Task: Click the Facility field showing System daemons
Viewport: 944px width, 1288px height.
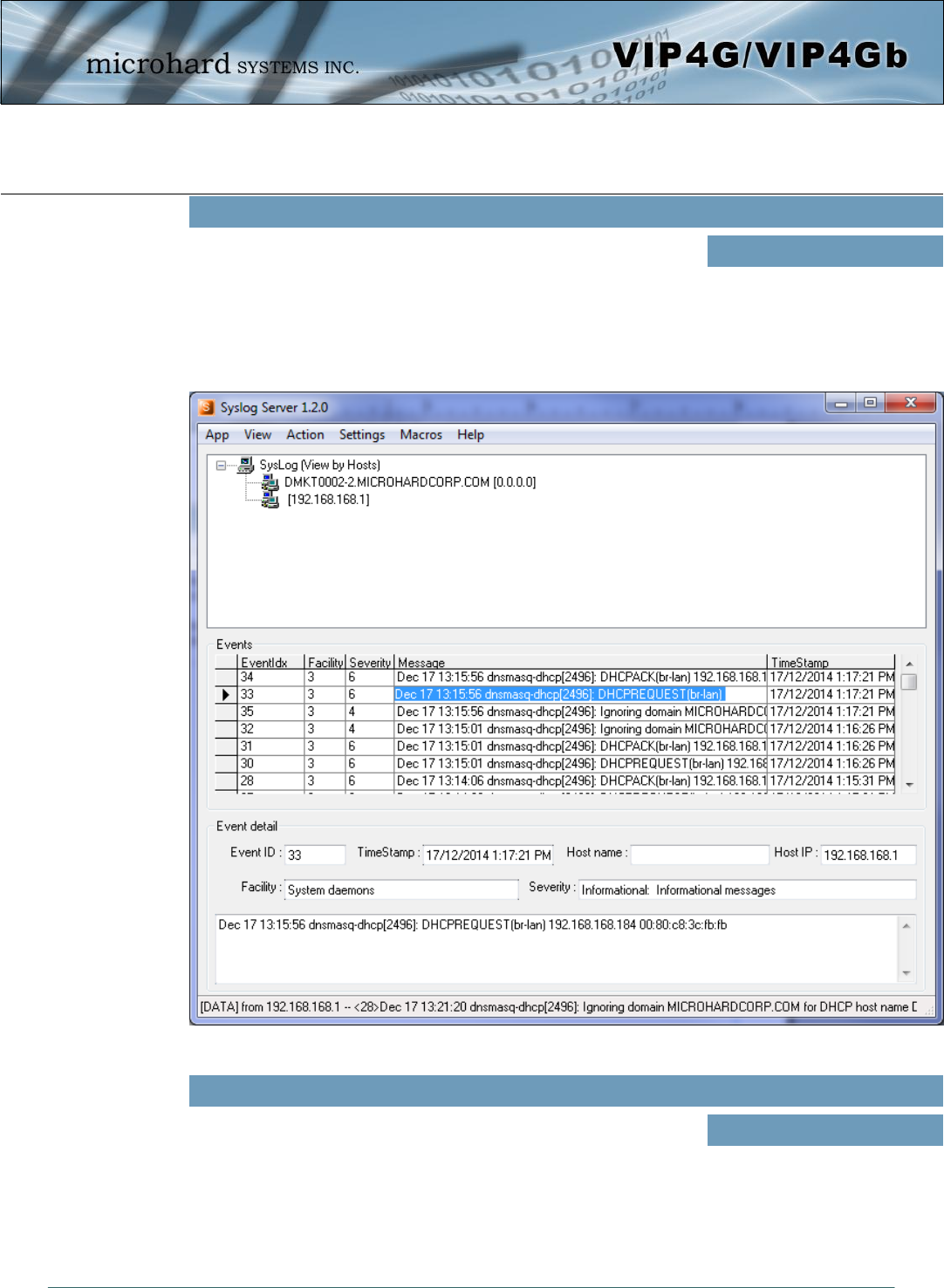Action: (401, 889)
